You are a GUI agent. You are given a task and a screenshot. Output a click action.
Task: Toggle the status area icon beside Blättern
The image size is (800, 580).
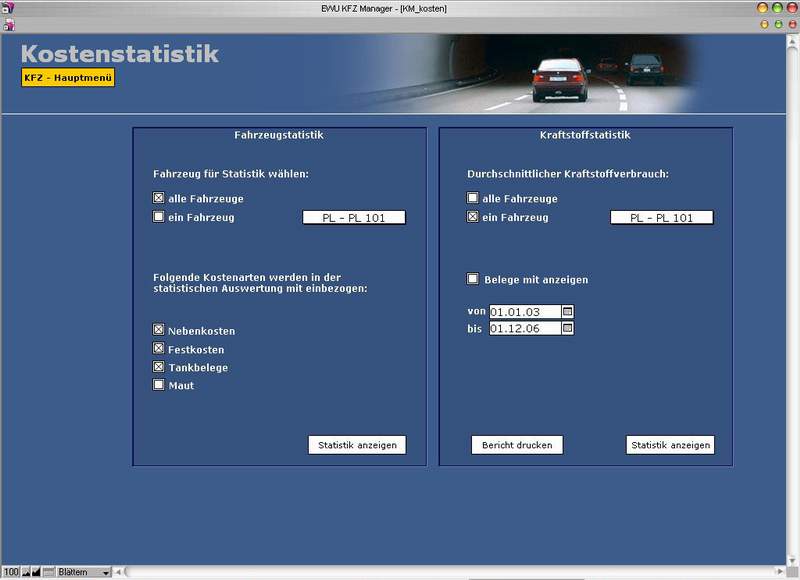49,572
